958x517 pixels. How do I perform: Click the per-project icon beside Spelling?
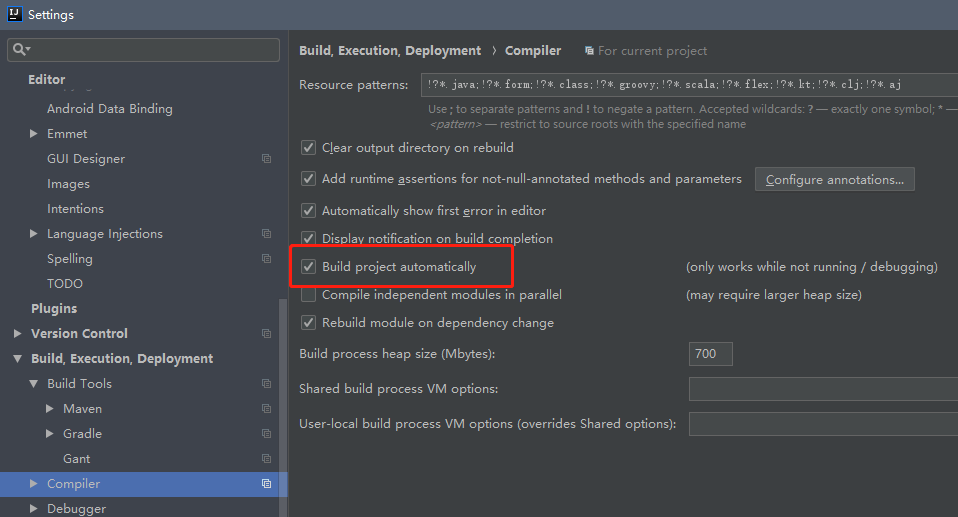coord(267,259)
